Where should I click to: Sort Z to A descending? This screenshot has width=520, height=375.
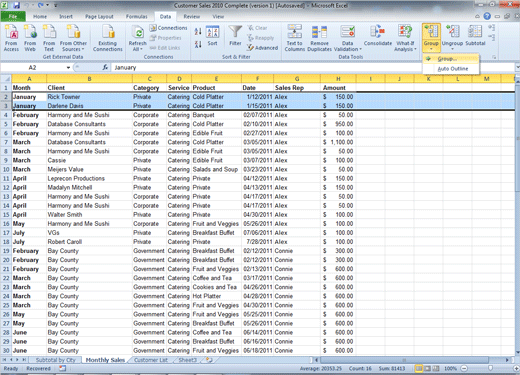tap(198, 44)
